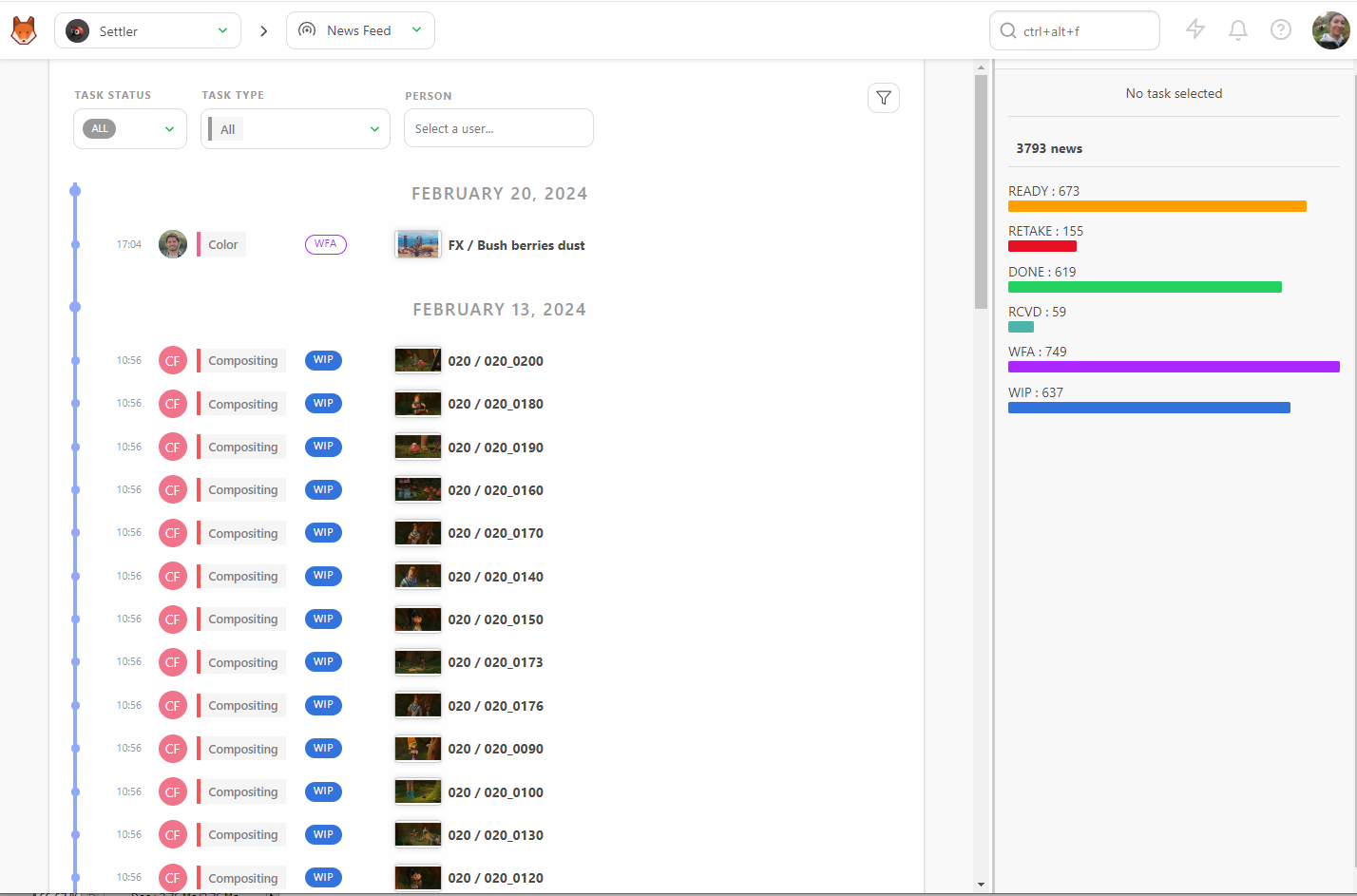Select news item 020 / 020_0140
1357x896 pixels.
click(x=496, y=577)
